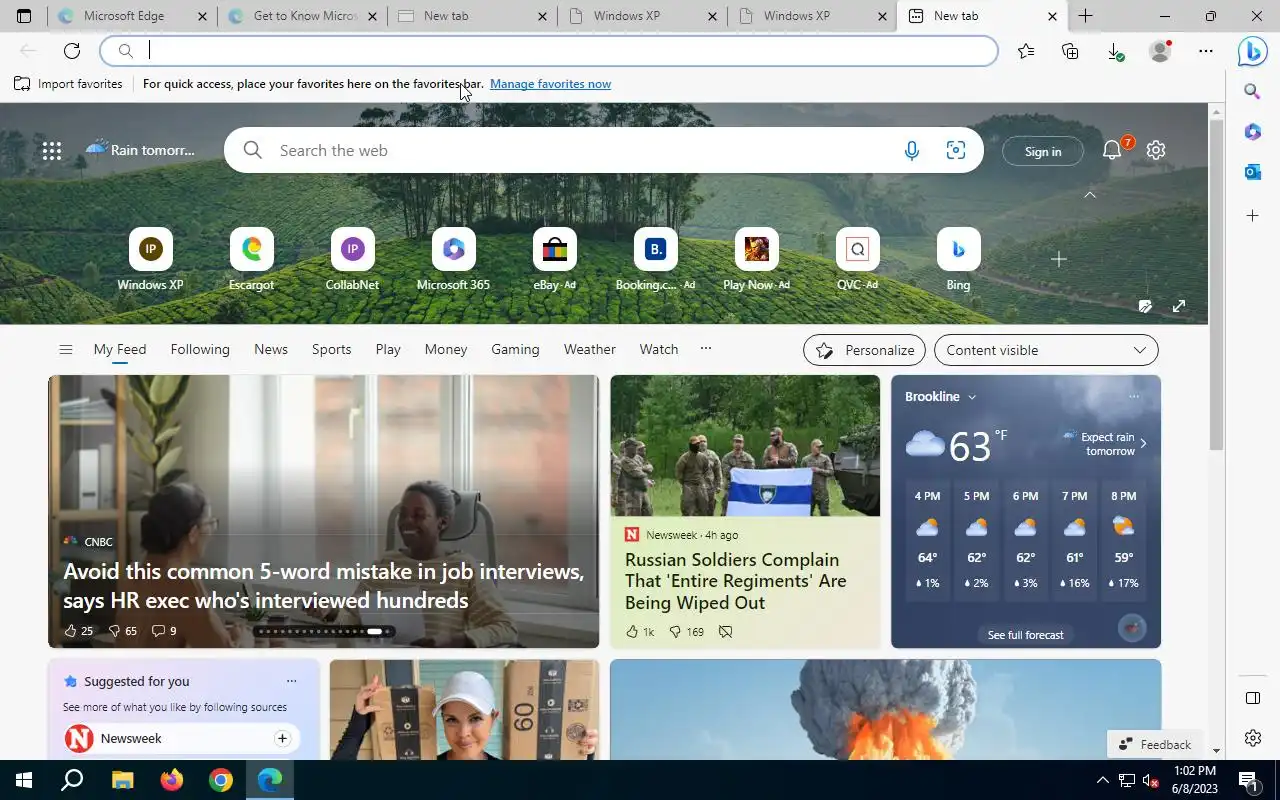Switch to Sports feed tab
The height and width of the screenshot is (800, 1280).
pyautogui.click(x=331, y=349)
